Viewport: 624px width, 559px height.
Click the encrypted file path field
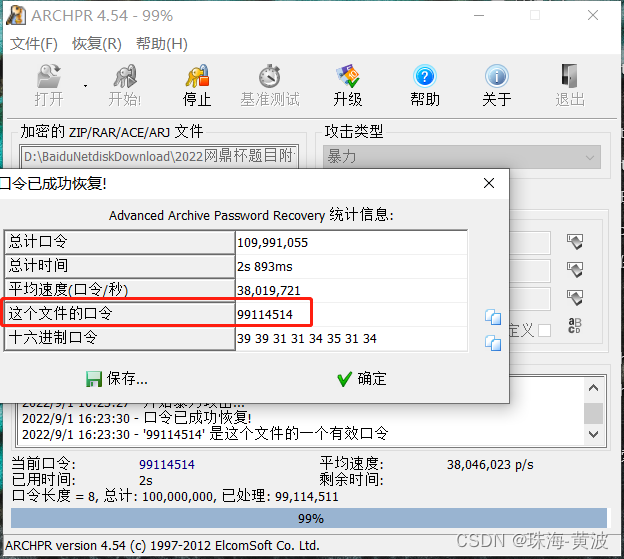pyautogui.click(x=159, y=156)
